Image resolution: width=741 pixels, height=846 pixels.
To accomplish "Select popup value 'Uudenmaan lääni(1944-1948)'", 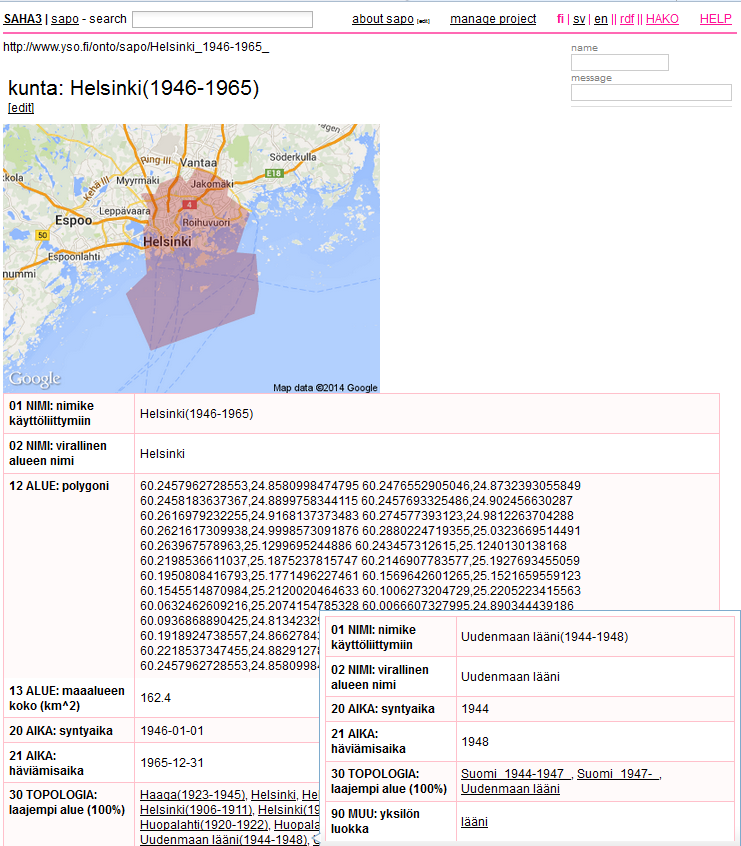I will coord(544,637).
